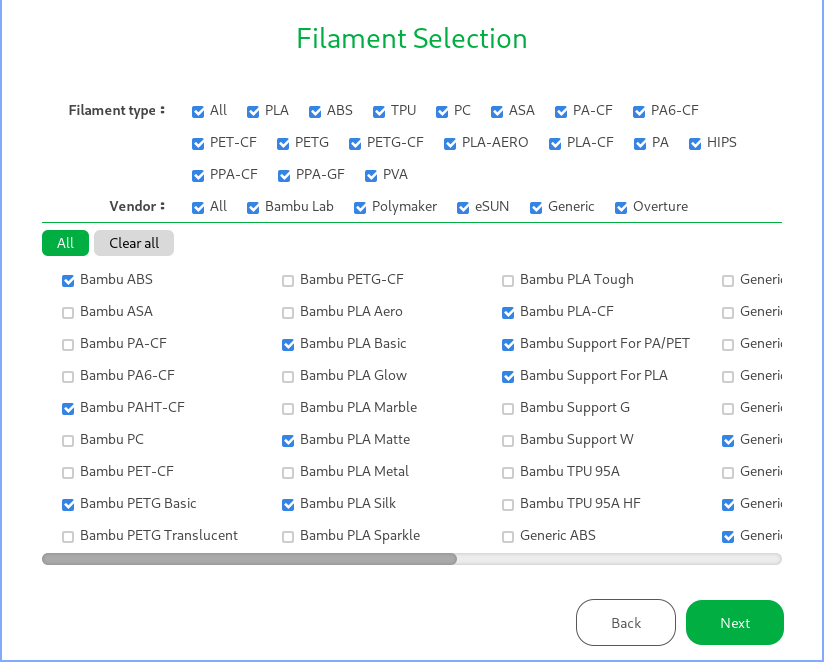Screen dimensions: 824x662
Task: Select Bambu Support G filament
Action: [508, 408]
